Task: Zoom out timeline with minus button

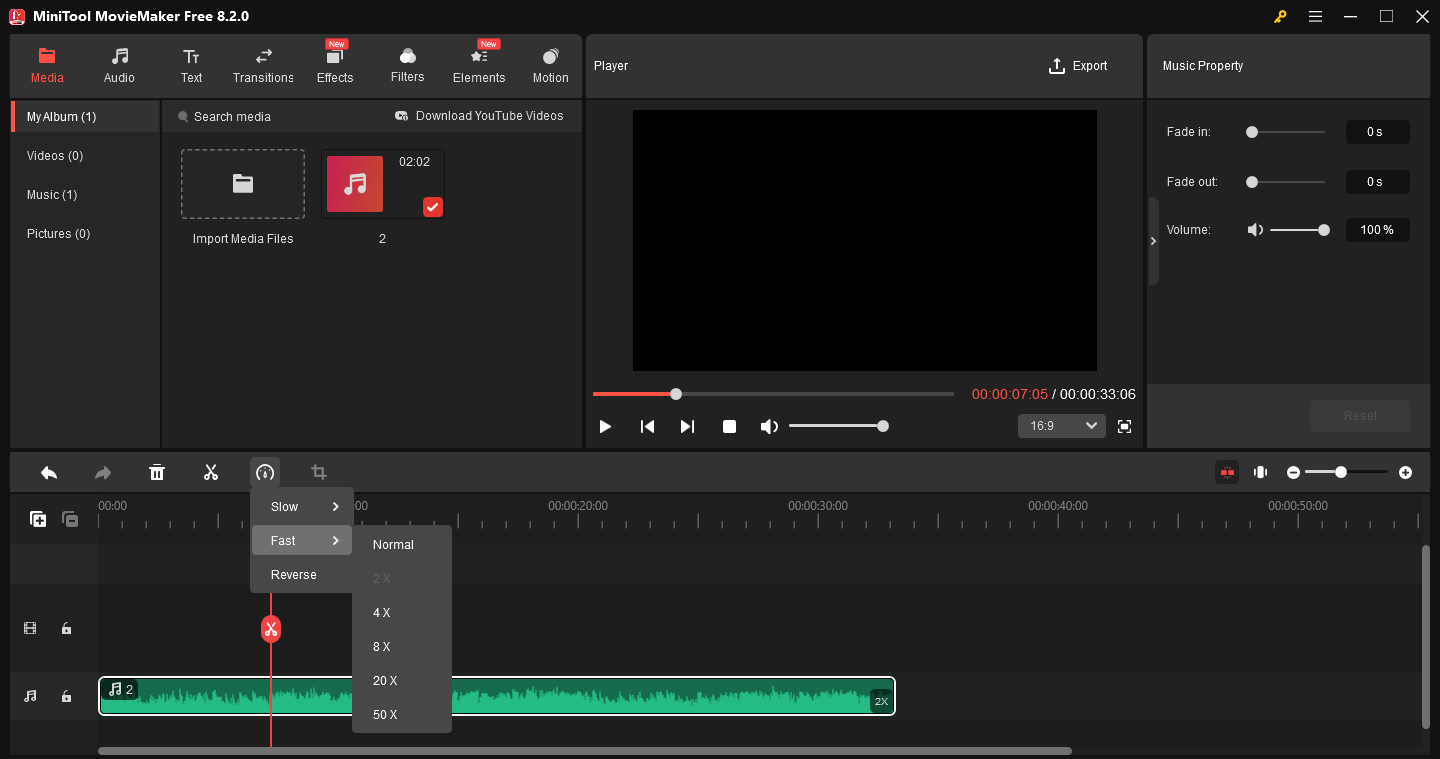Action: [1293, 472]
